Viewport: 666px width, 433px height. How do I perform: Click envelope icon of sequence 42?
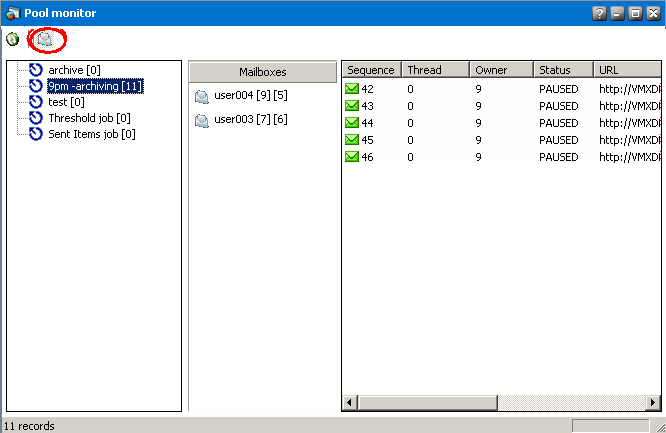tap(352, 88)
